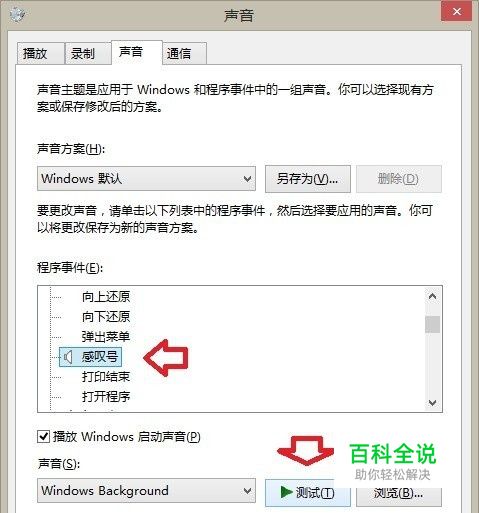The width and height of the screenshot is (479, 513).
Task: Switch to the 播放 tab
Action: coord(40,53)
